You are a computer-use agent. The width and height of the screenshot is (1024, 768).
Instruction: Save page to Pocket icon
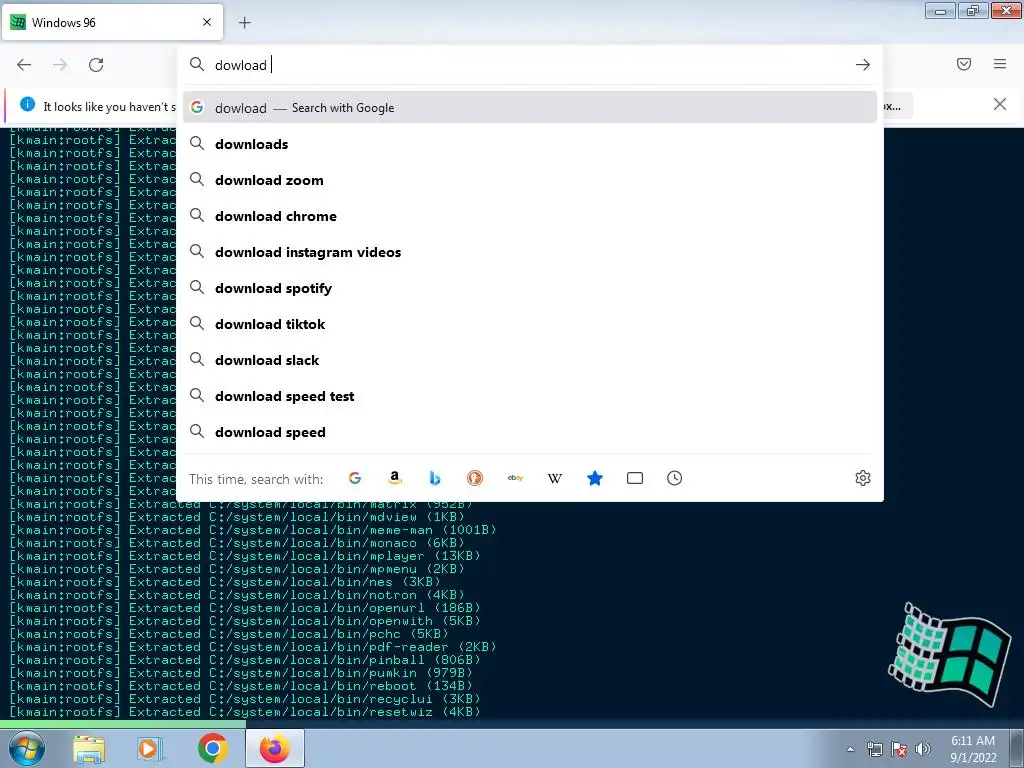click(964, 64)
